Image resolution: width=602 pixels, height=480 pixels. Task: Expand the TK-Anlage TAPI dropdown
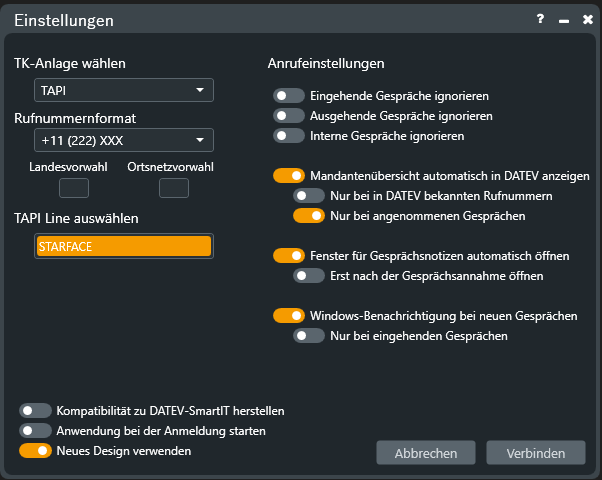point(124,90)
